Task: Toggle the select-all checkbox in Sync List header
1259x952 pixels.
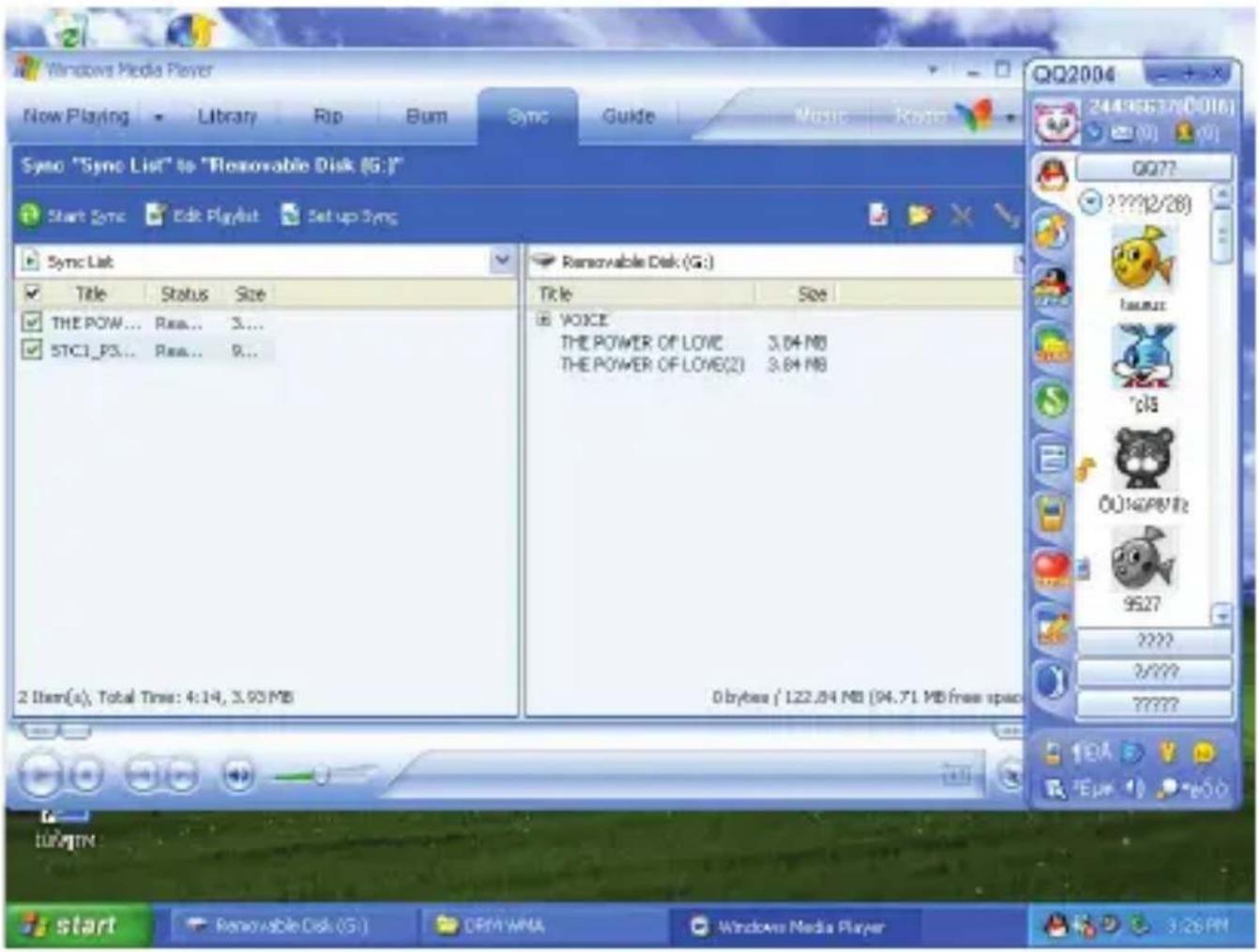Action: click(x=32, y=293)
